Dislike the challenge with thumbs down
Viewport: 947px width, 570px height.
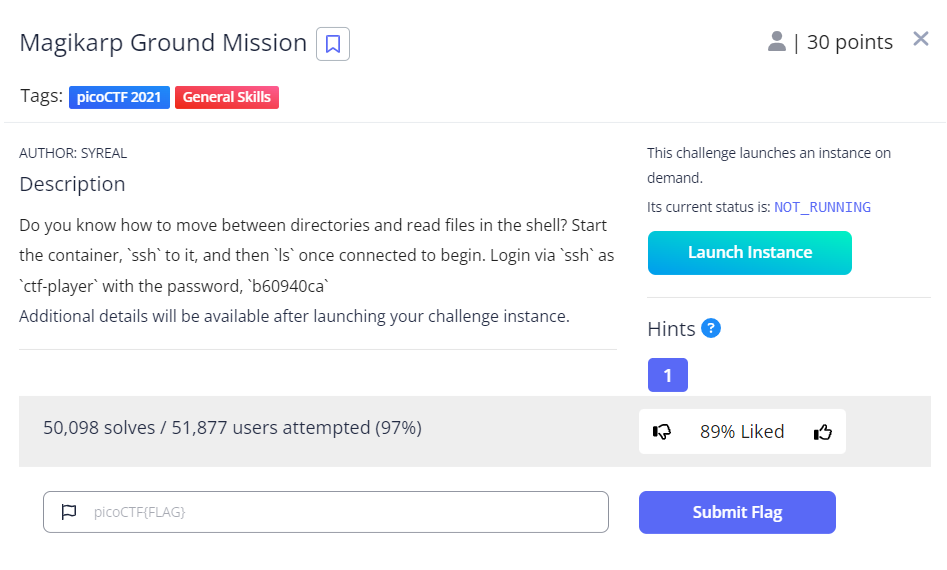click(662, 432)
